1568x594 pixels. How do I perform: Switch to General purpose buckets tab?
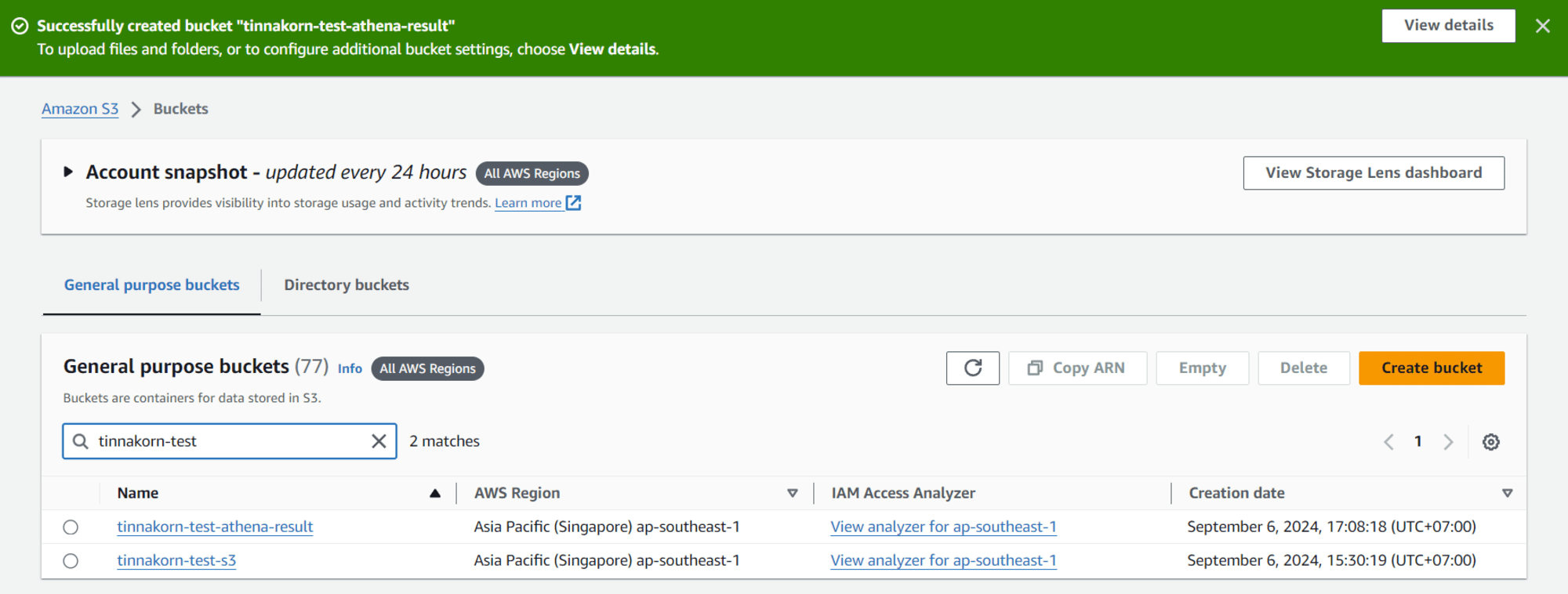pos(152,285)
